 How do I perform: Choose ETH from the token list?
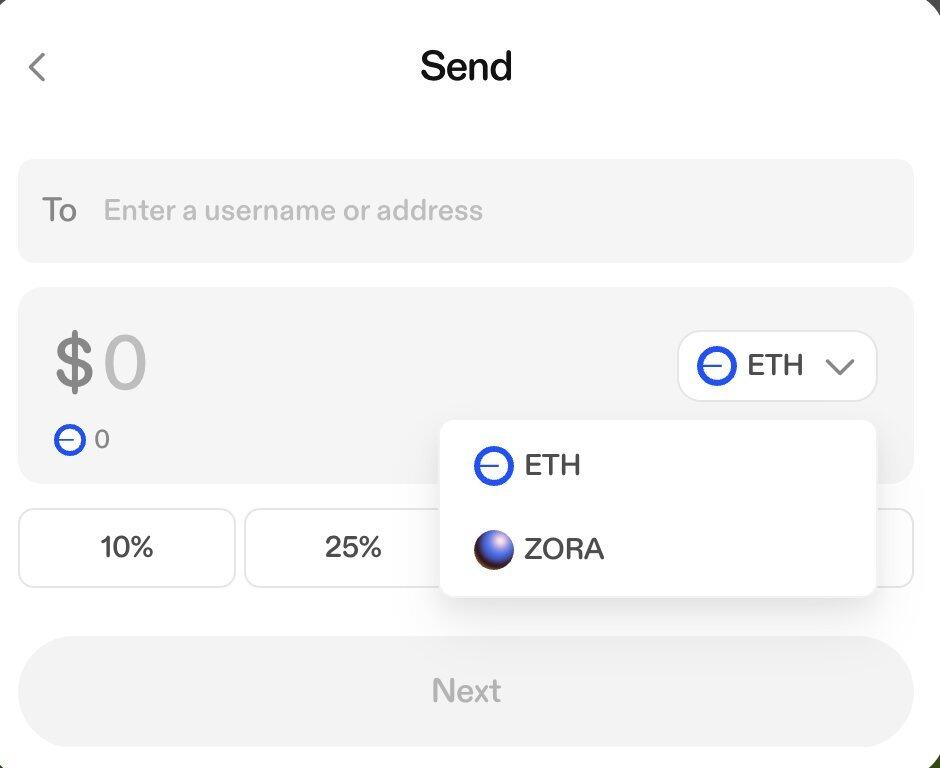click(x=553, y=466)
